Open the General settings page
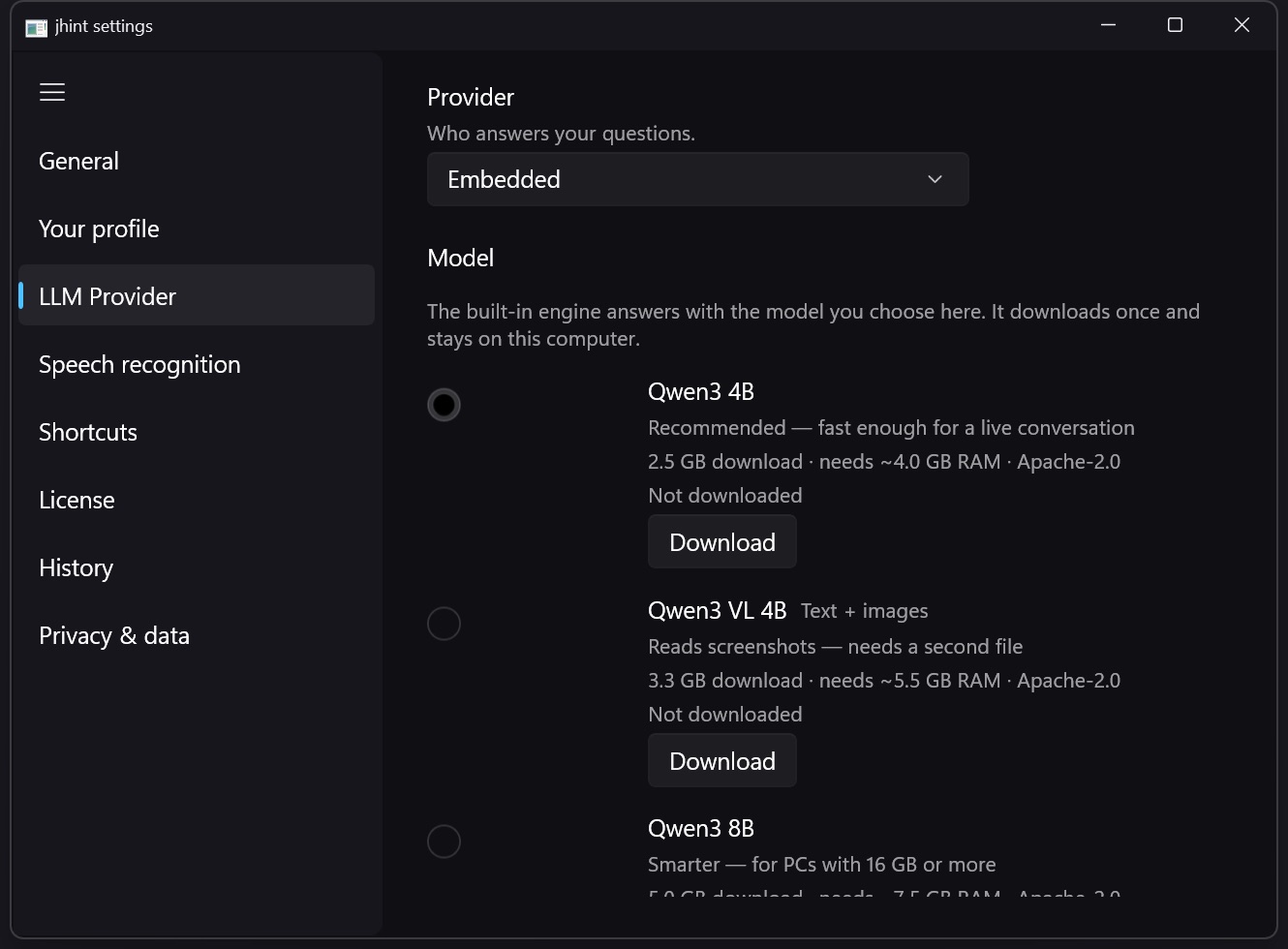Screen dimensions: 1288x949 [197, 161]
